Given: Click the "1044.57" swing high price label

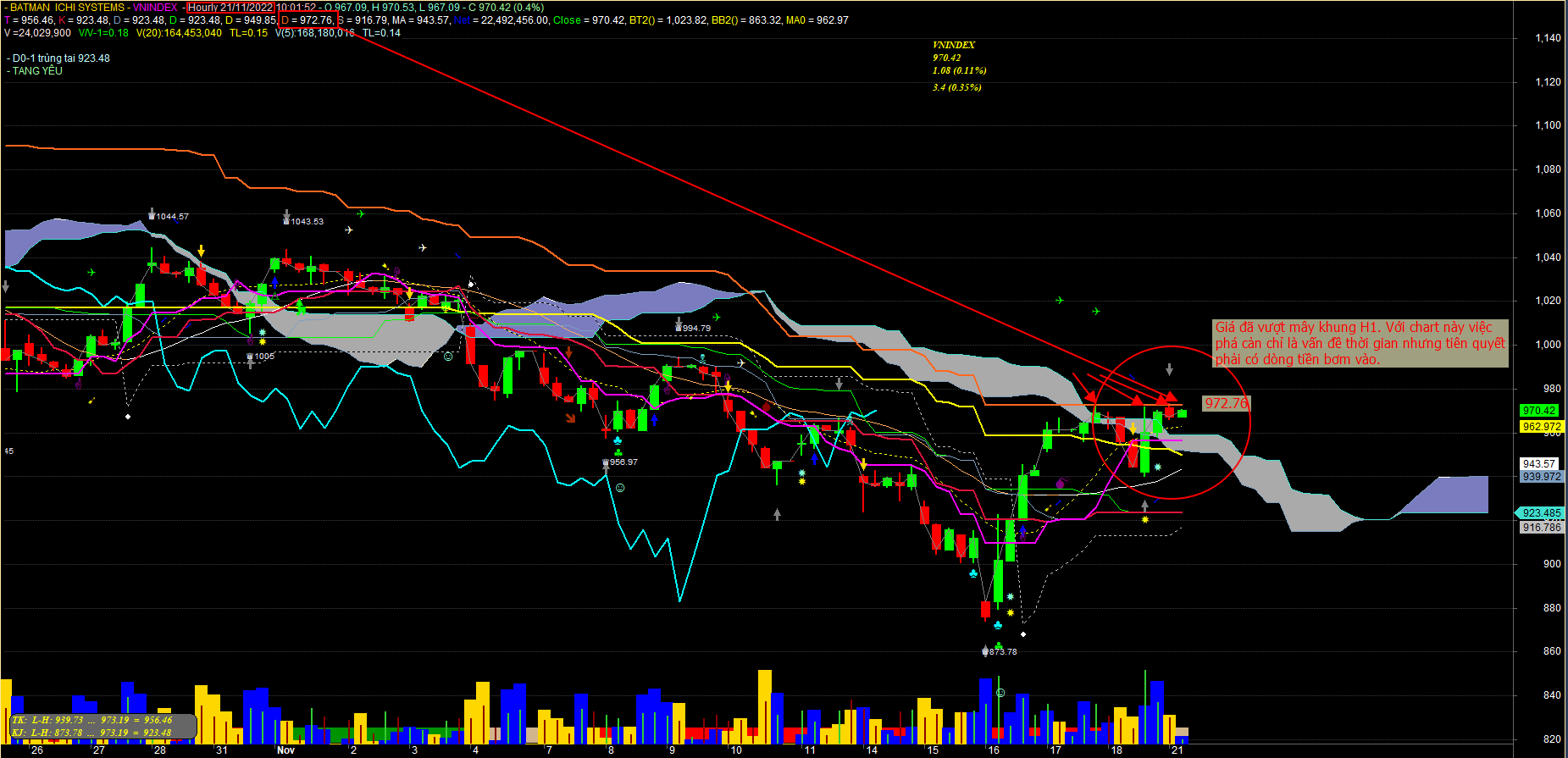Looking at the screenshot, I should point(172,217).
